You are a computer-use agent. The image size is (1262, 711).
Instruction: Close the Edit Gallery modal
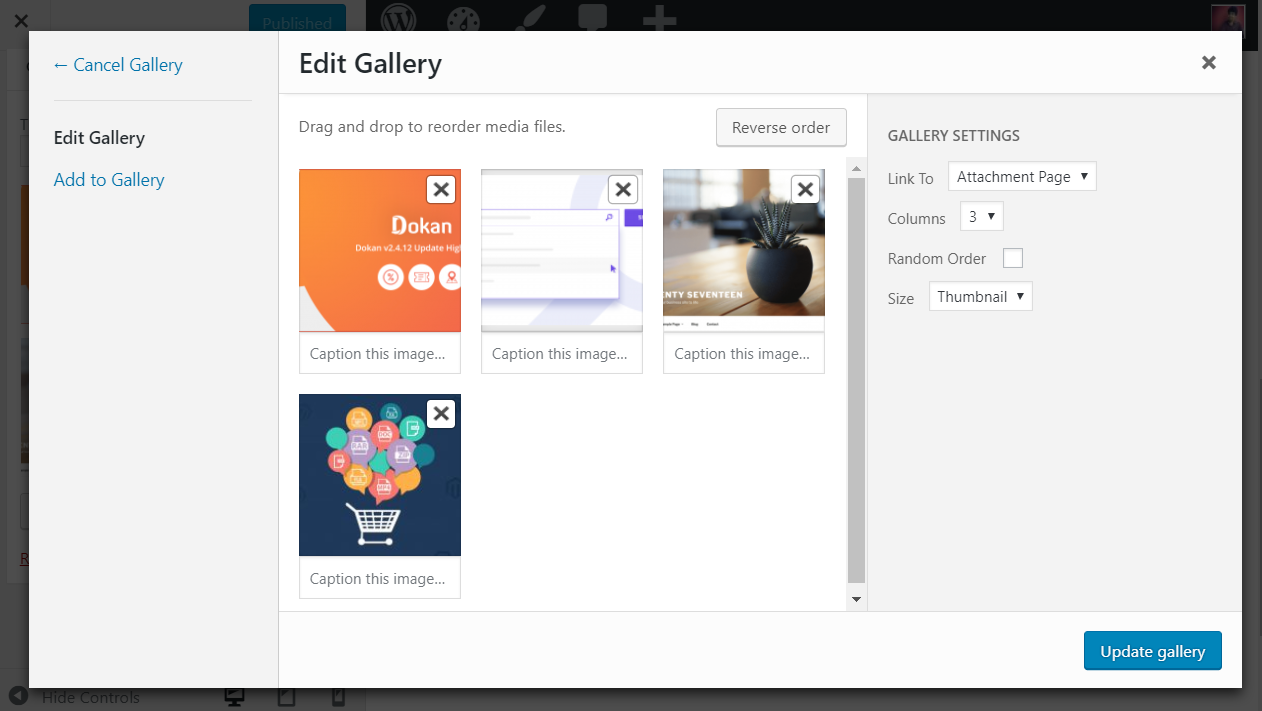pos(1209,63)
